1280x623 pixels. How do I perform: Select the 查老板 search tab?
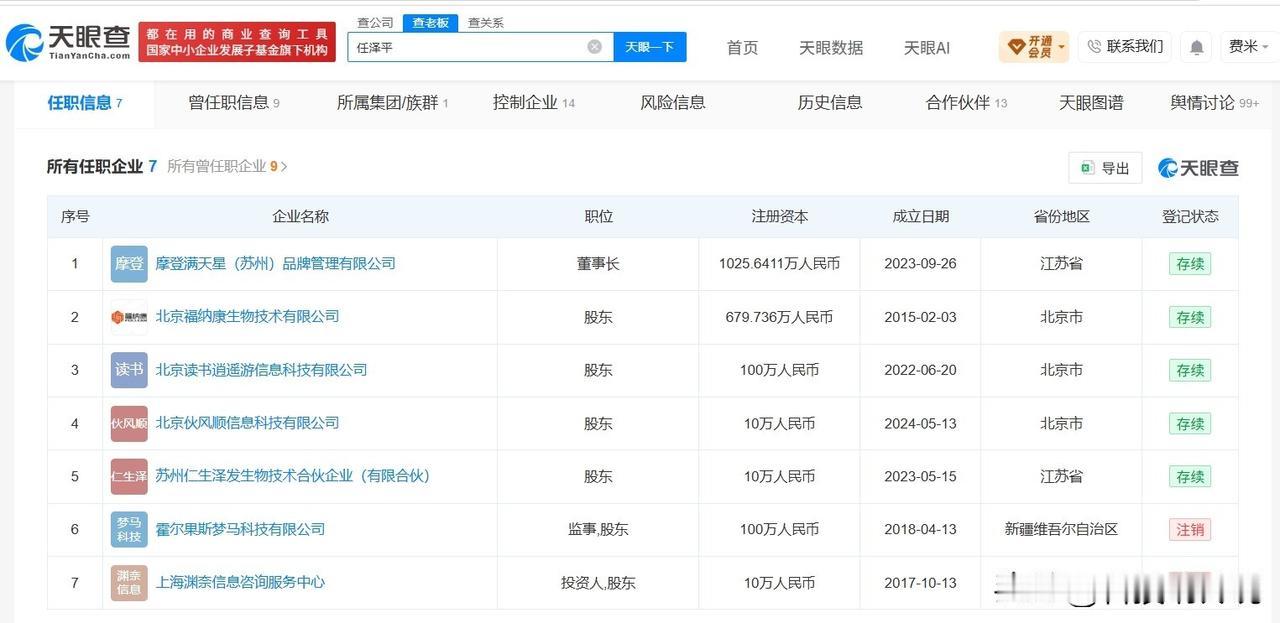(431, 22)
